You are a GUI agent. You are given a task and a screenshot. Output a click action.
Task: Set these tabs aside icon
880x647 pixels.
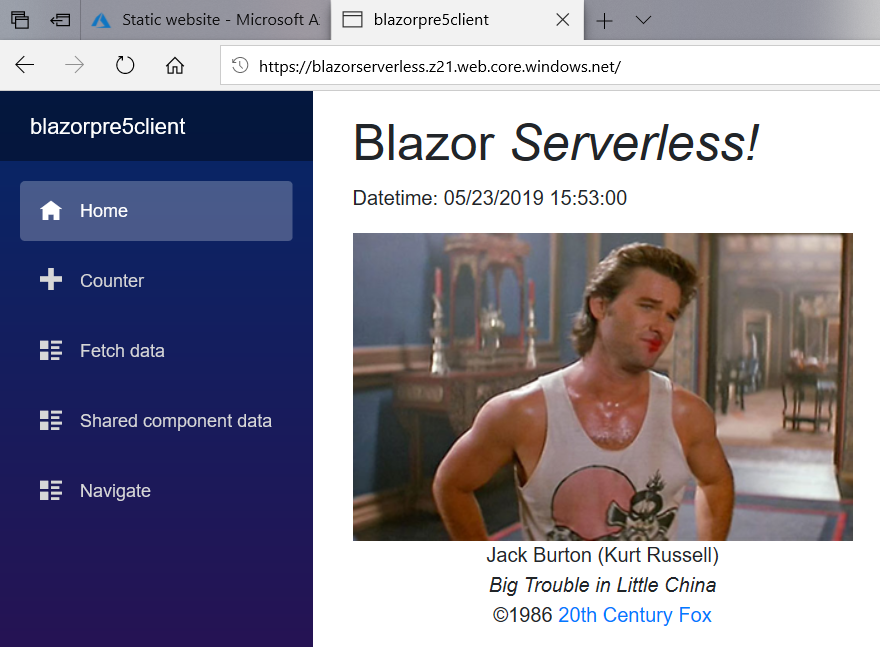[59, 20]
